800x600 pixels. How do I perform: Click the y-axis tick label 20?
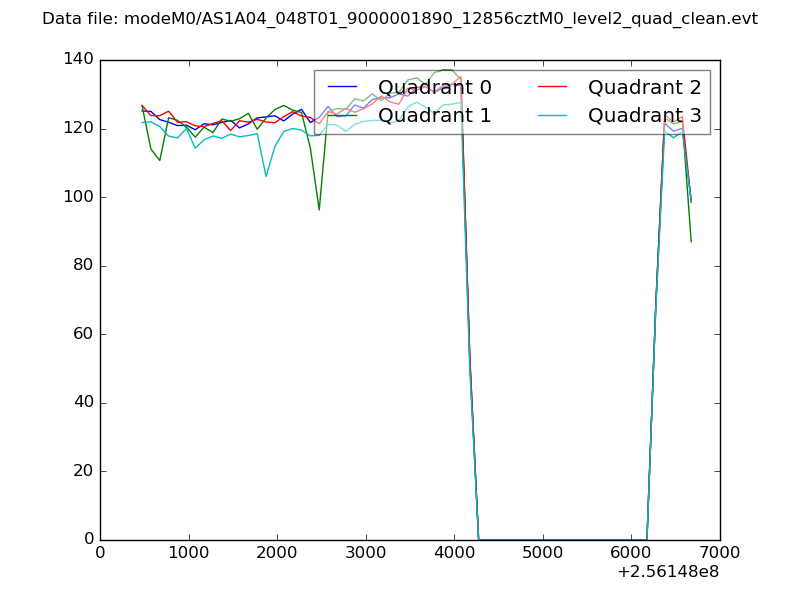82,471
